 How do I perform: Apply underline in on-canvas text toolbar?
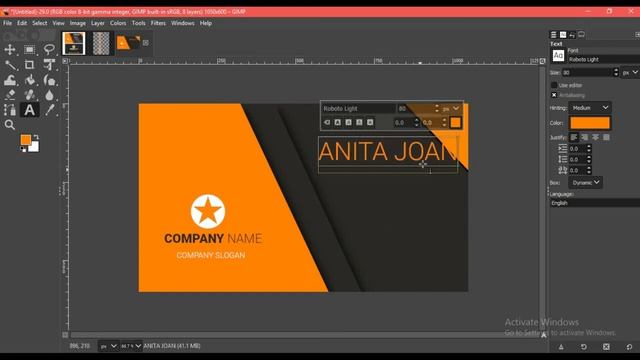pyautogui.click(x=359, y=122)
